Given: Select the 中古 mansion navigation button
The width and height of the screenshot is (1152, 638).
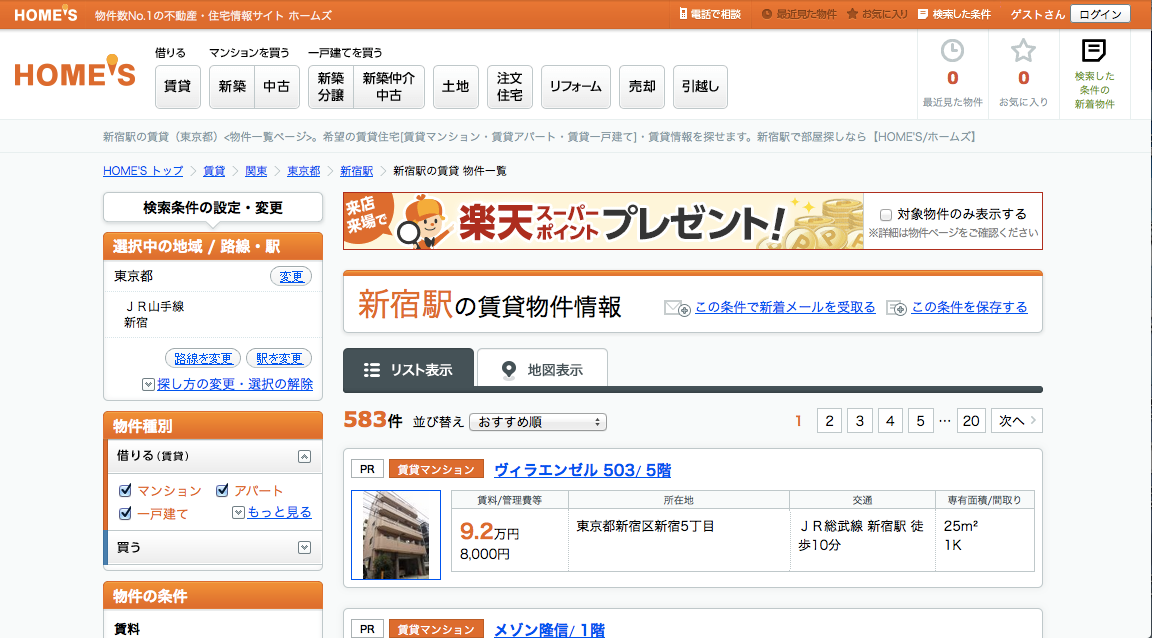Looking at the screenshot, I should pos(277,87).
